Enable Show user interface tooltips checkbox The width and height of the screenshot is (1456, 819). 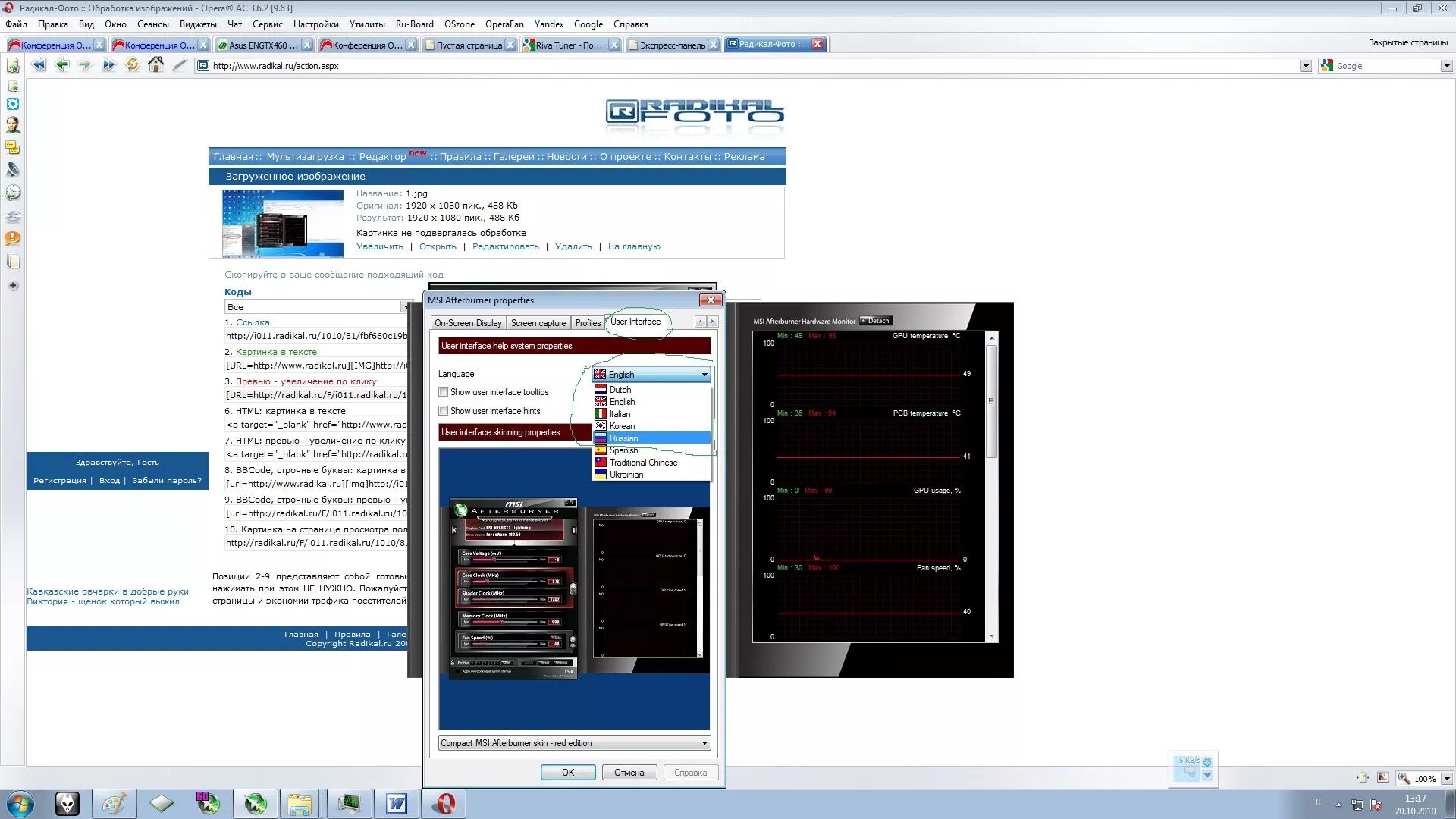tap(443, 392)
